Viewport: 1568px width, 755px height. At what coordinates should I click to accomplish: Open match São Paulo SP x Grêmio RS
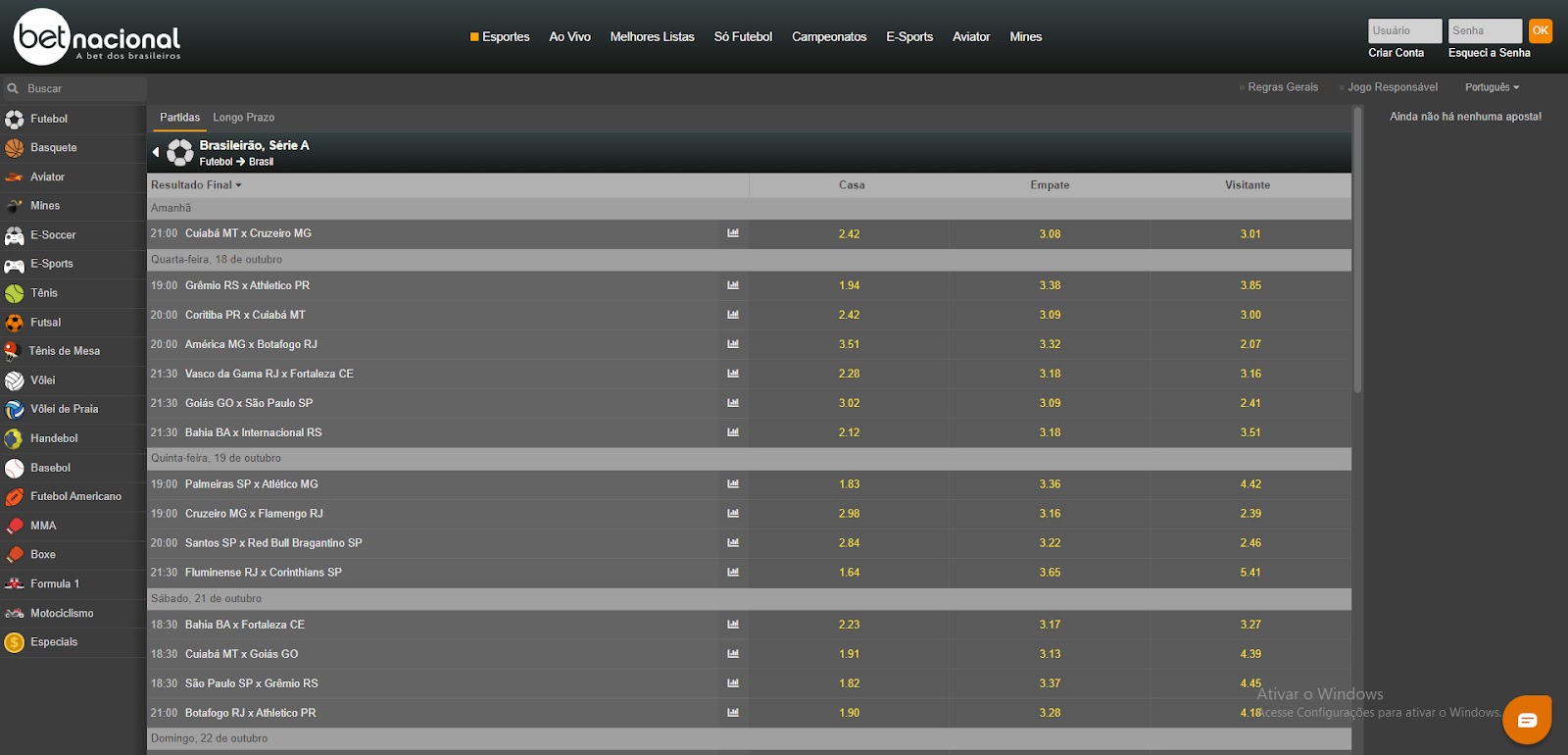point(252,683)
